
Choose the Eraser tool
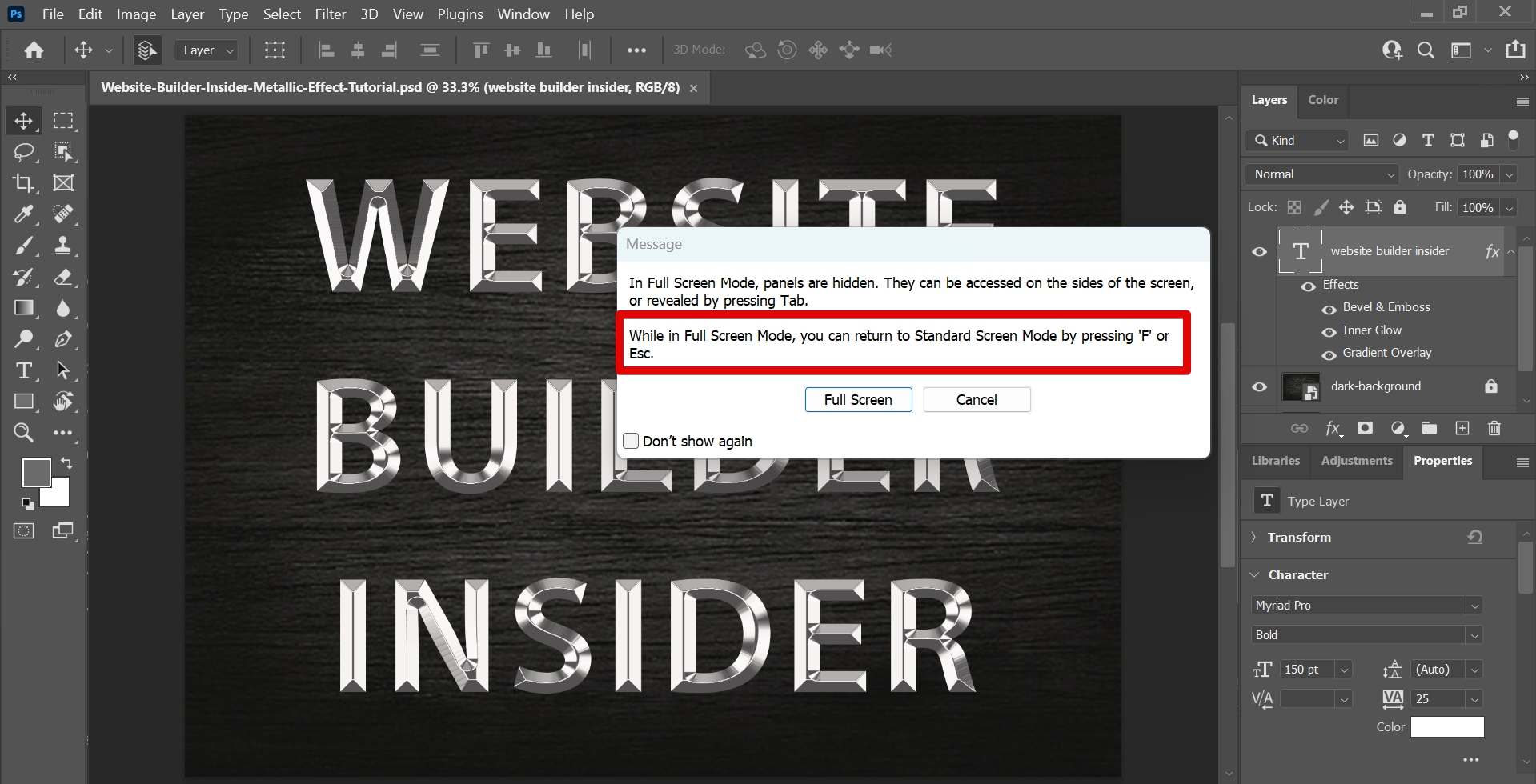(x=63, y=277)
